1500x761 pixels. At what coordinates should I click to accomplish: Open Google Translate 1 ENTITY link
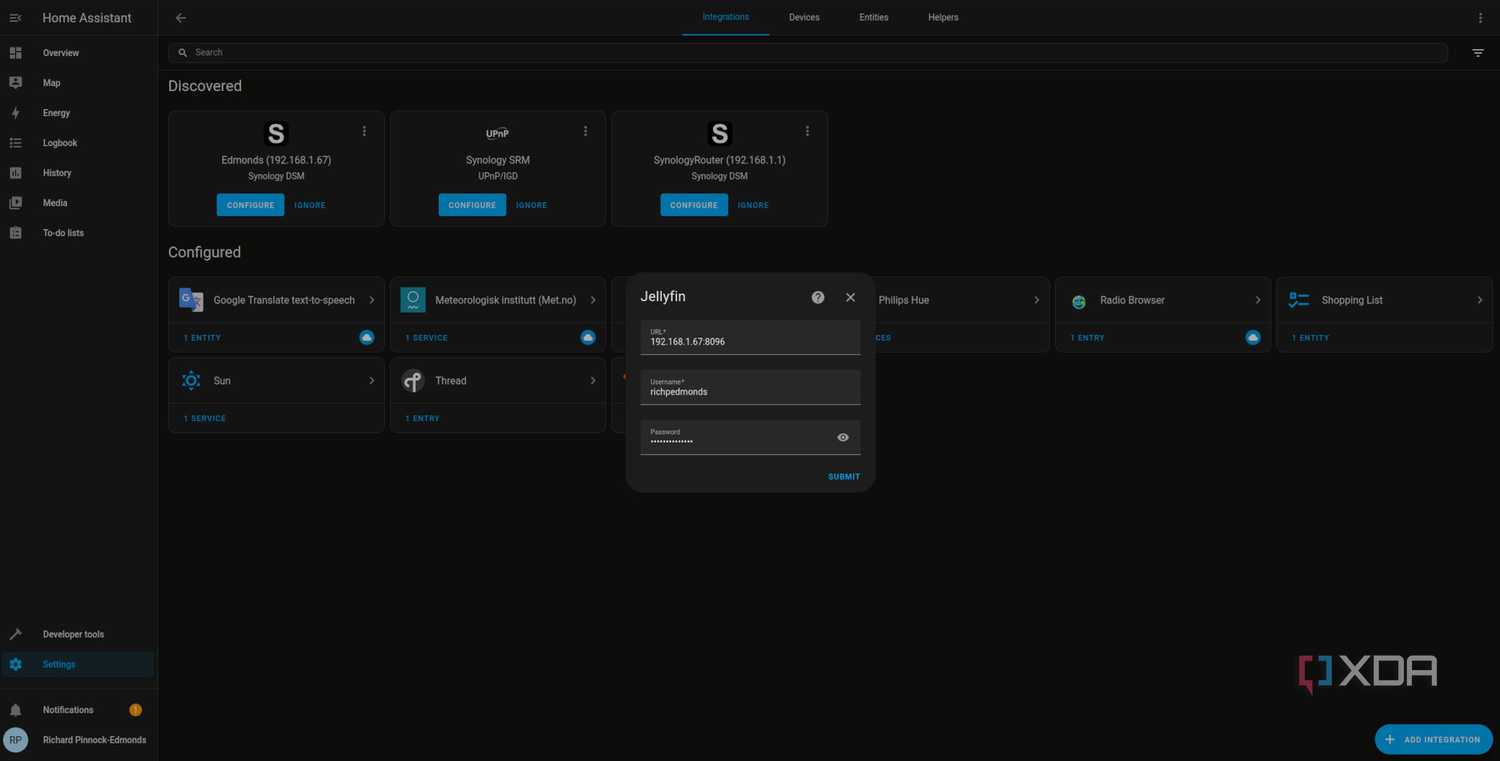click(202, 338)
